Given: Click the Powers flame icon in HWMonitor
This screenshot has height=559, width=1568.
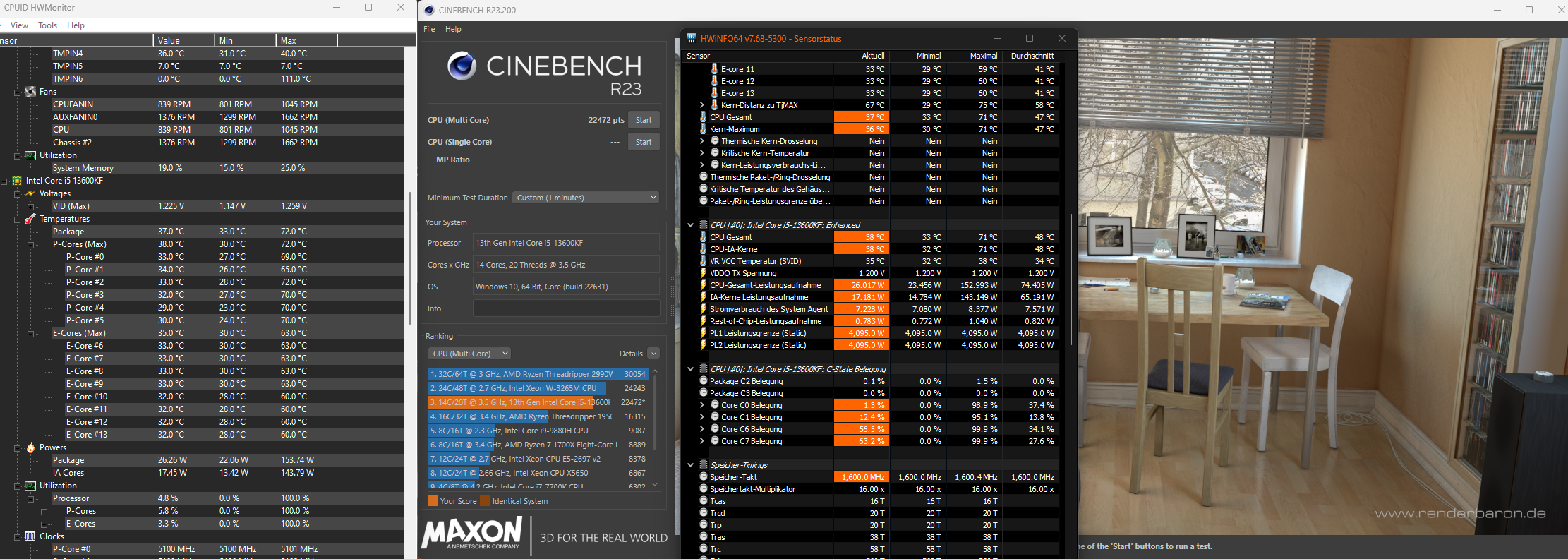Looking at the screenshot, I should click(30, 447).
